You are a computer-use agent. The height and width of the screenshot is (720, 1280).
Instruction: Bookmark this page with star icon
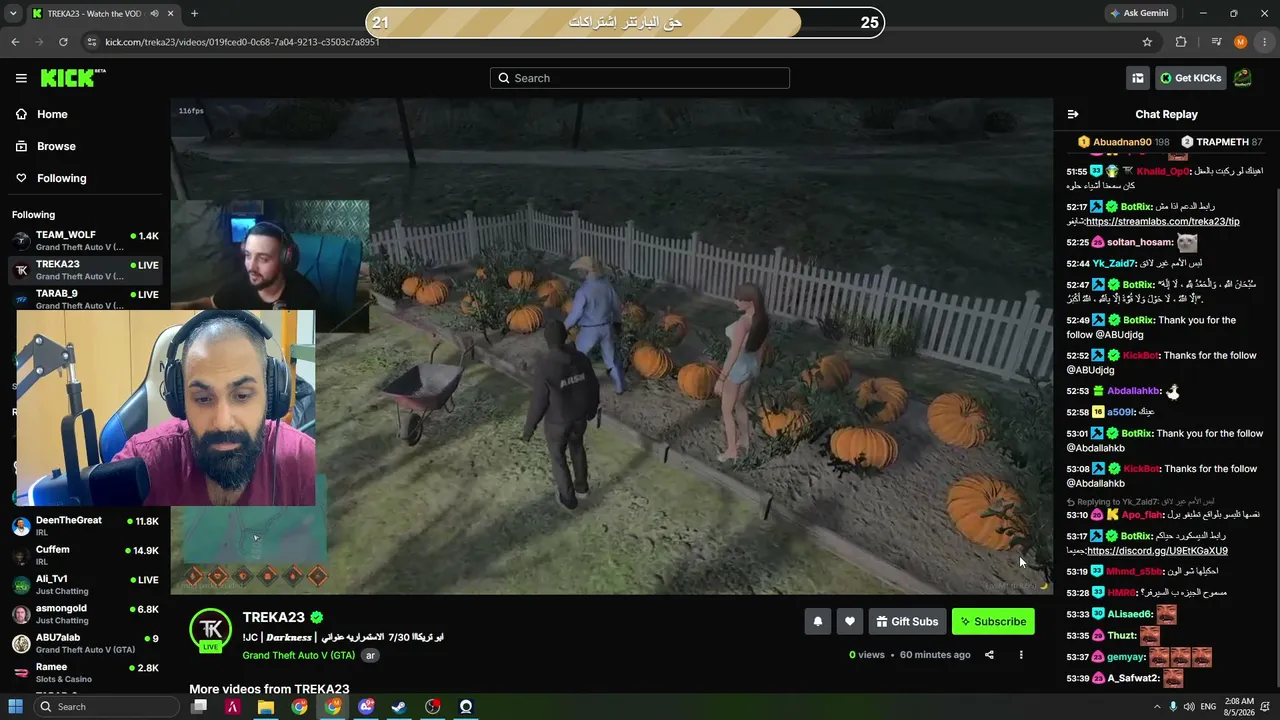pos(1147,42)
